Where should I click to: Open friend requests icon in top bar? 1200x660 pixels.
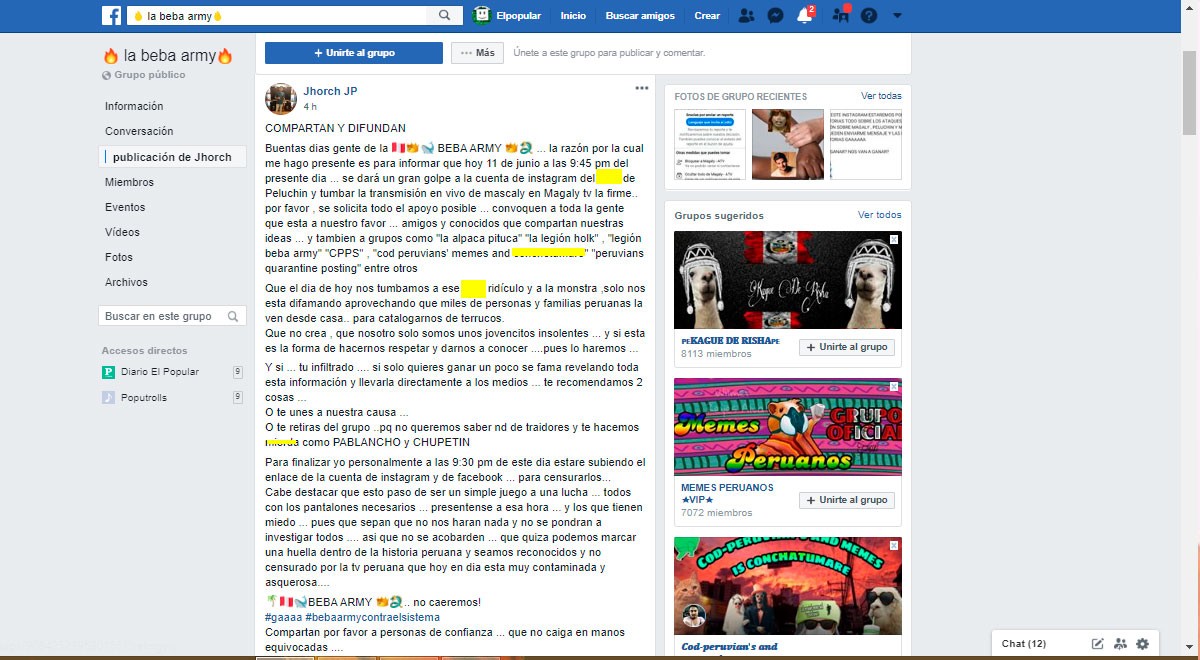[746, 16]
